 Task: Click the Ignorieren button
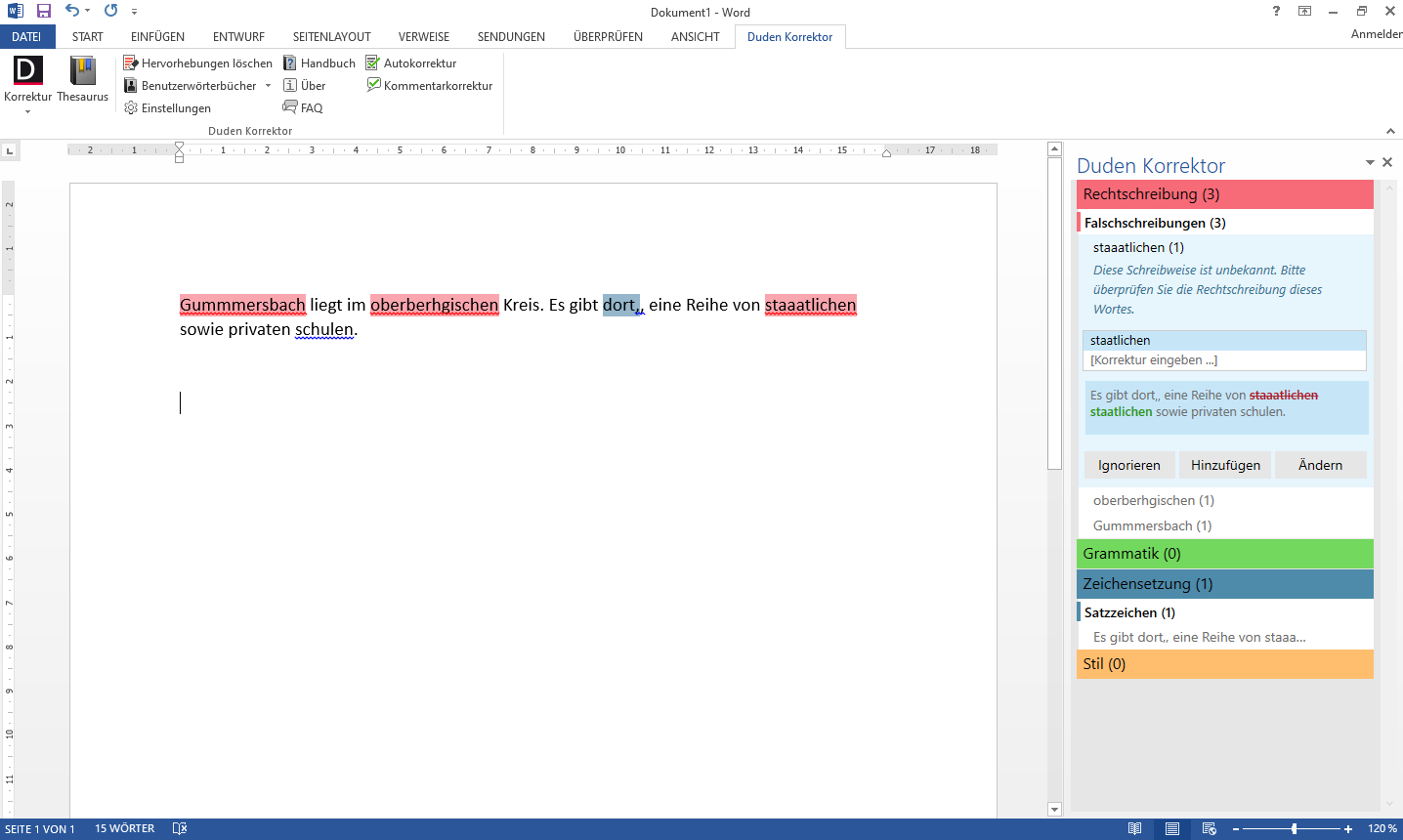(x=1129, y=465)
